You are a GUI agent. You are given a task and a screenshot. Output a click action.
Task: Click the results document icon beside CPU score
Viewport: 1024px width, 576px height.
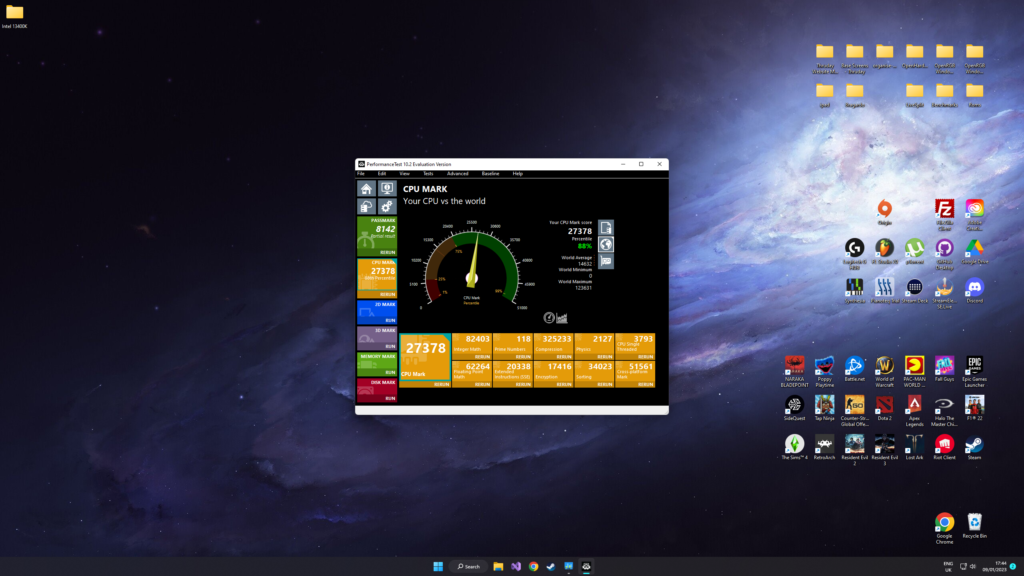(x=606, y=227)
